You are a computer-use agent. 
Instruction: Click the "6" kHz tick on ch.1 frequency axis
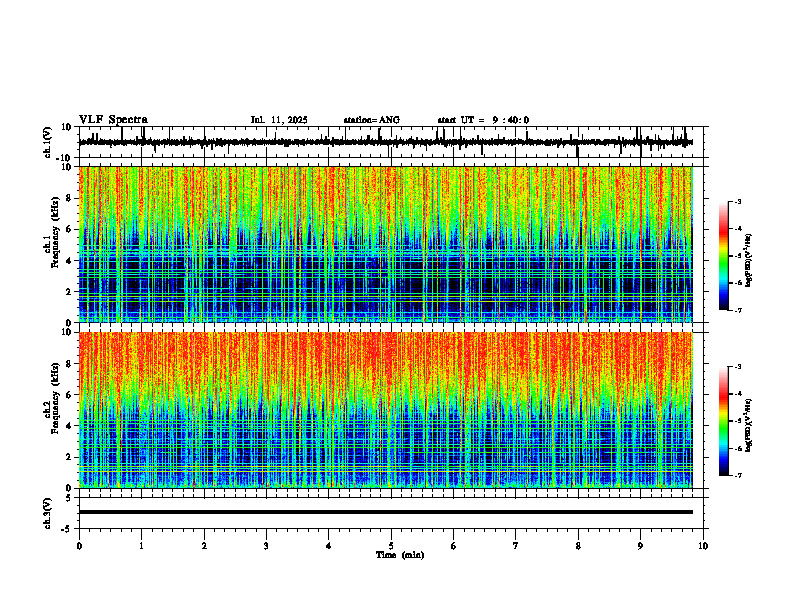[69, 229]
